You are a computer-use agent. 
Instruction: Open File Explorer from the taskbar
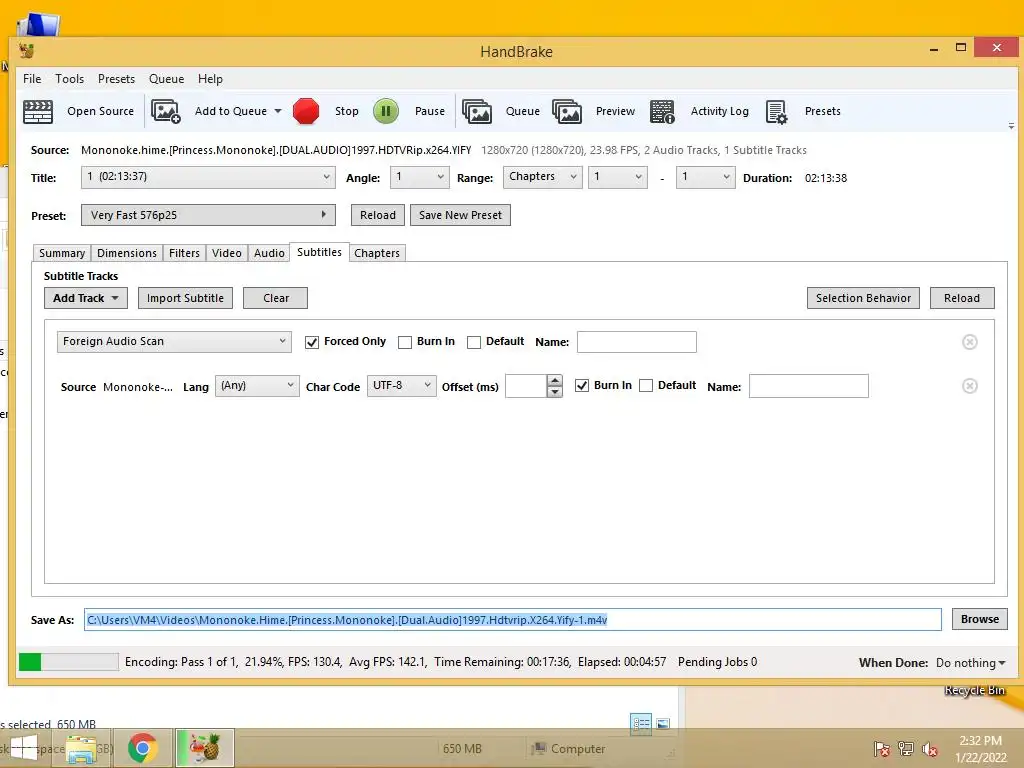click(x=82, y=748)
